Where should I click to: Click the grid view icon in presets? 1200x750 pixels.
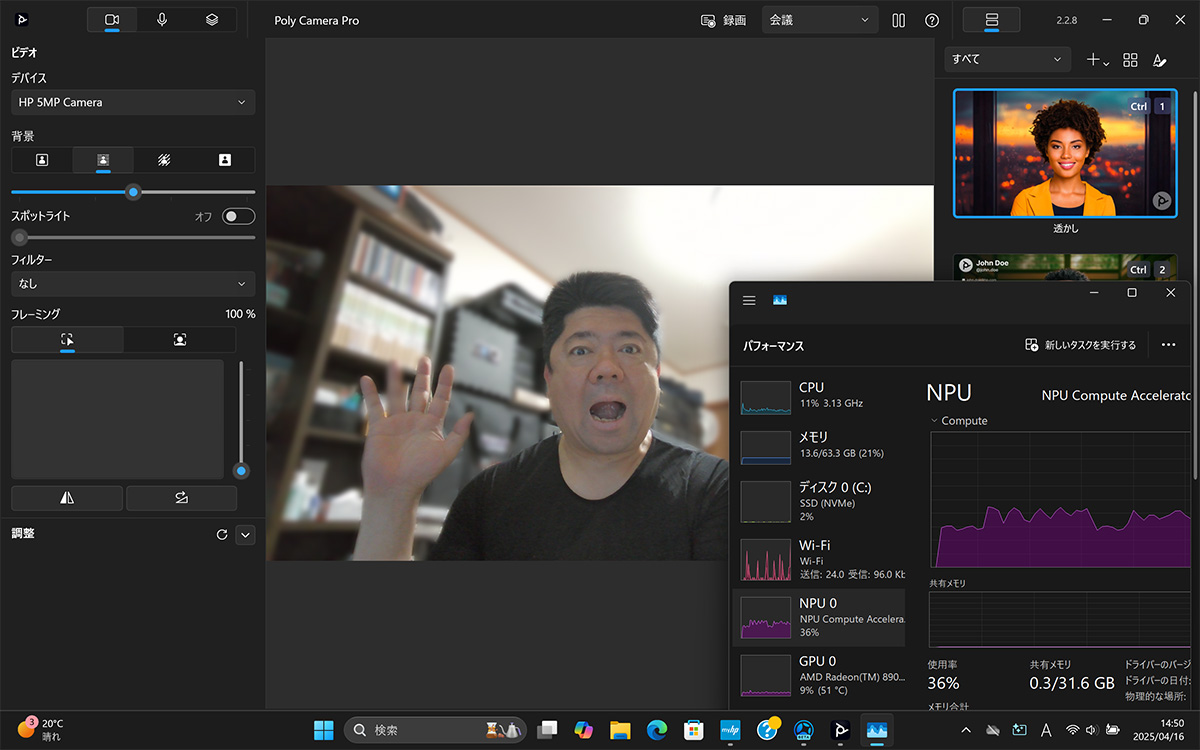pos(1130,60)
